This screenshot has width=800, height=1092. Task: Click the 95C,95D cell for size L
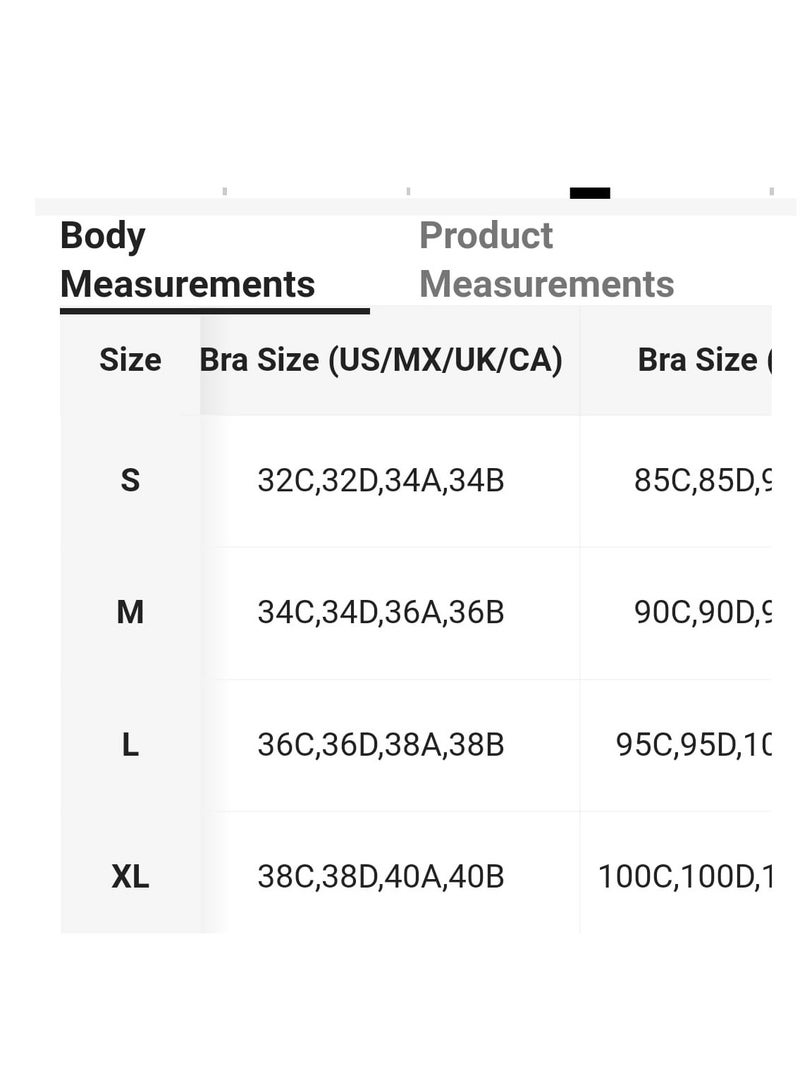[693, 745]
